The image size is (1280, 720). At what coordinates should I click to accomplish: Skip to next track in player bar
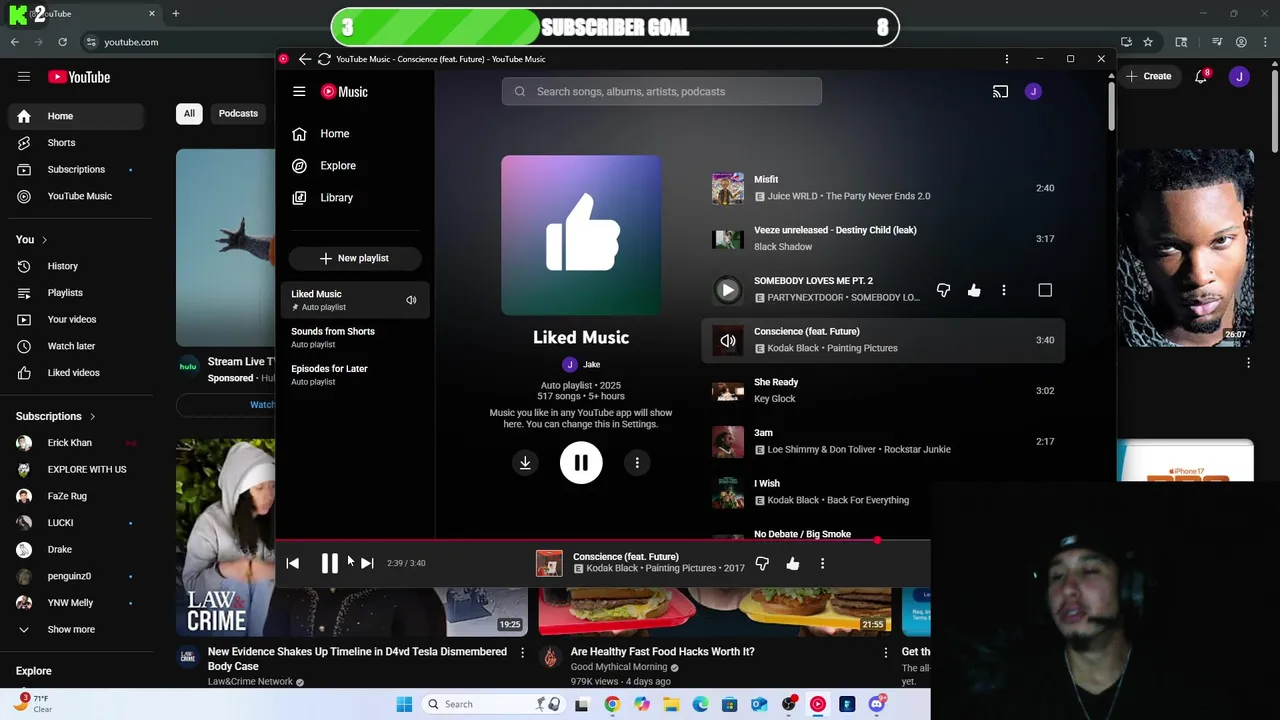[367, 563]
